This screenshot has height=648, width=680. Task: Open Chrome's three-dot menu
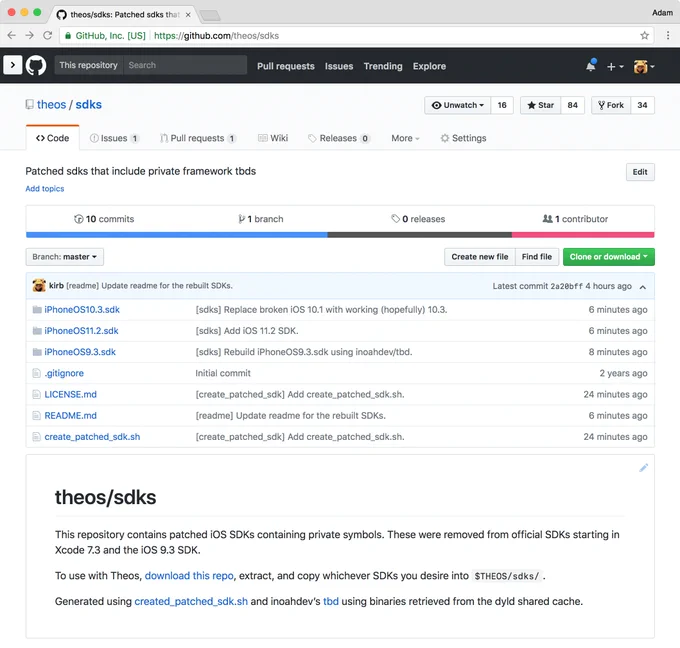[x=668, y=36]
